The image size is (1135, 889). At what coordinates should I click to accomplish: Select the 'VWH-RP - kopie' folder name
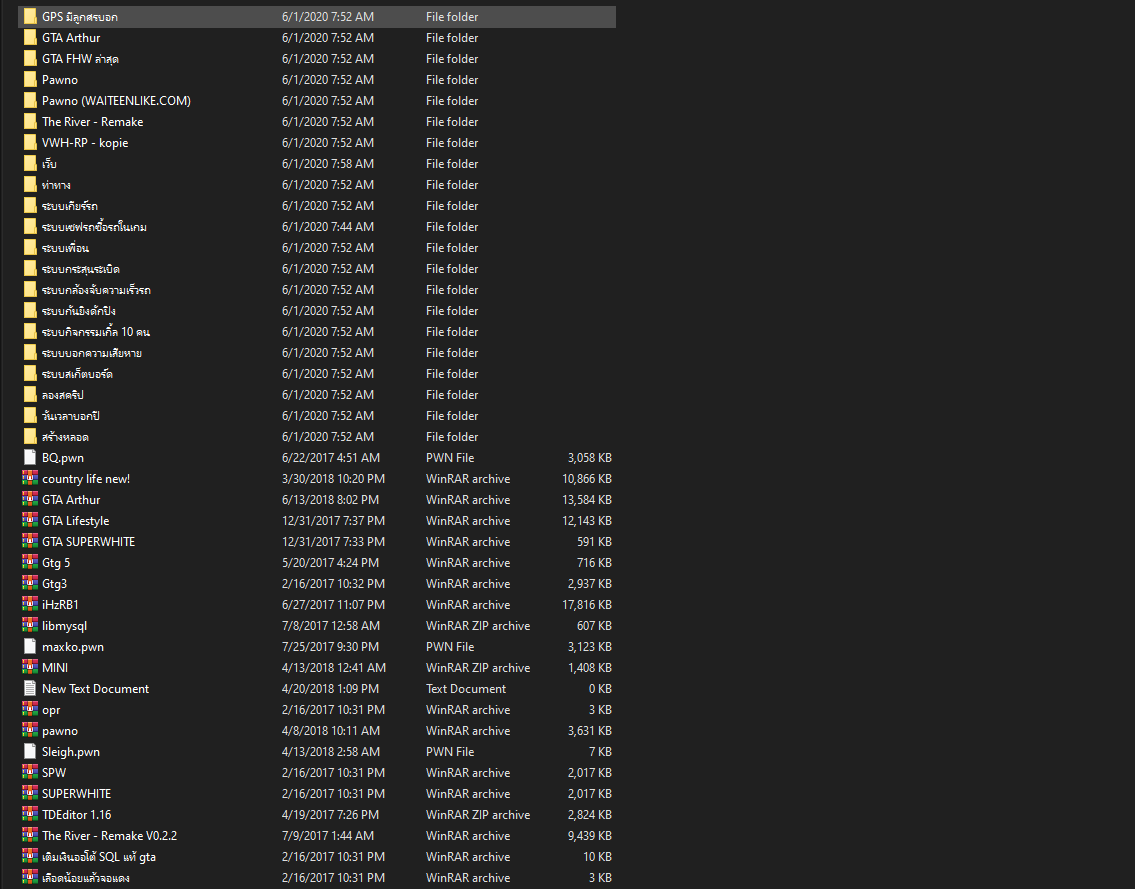click(x=85, y=143)
